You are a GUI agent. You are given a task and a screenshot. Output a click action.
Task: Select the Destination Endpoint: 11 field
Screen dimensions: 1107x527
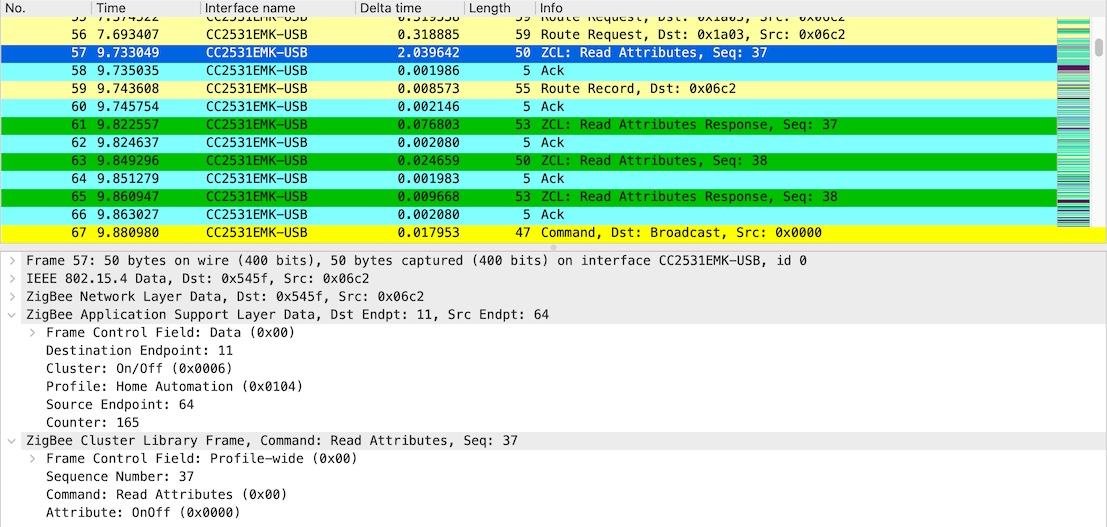139,350
